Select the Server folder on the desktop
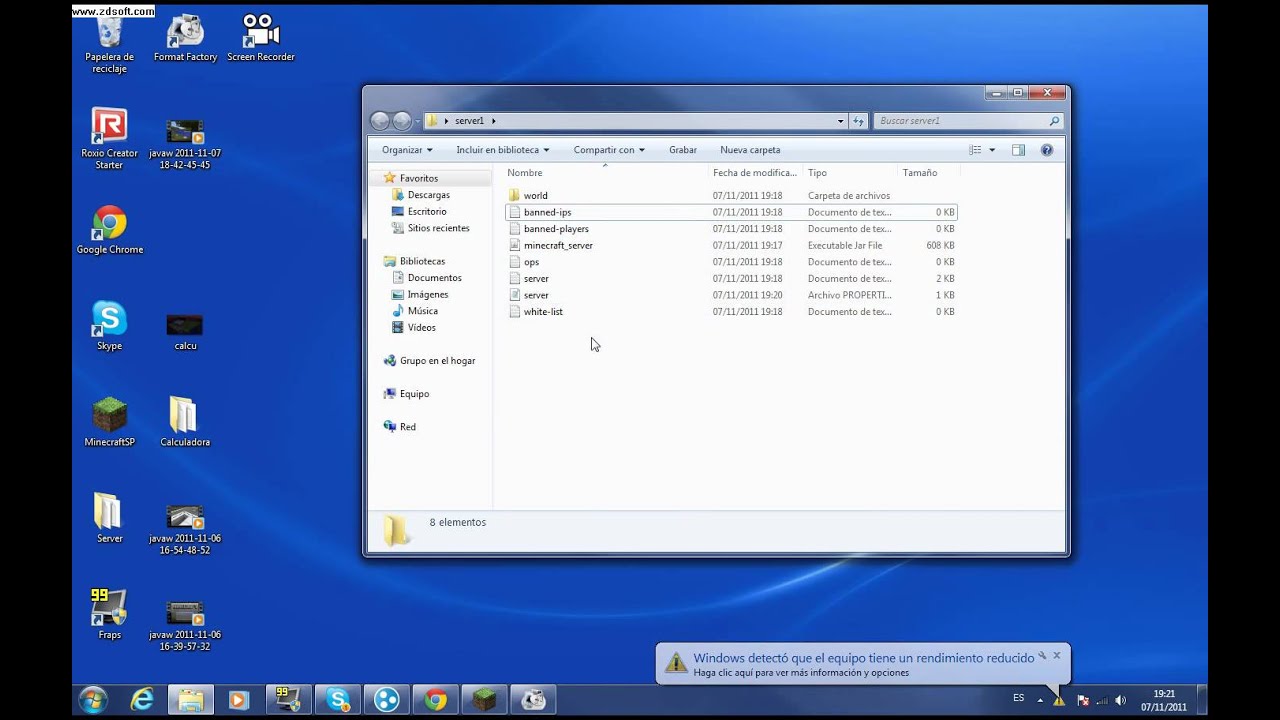The width and height of the screenshot is (1280, 720). pyautogui.click(x=109, y=518)
